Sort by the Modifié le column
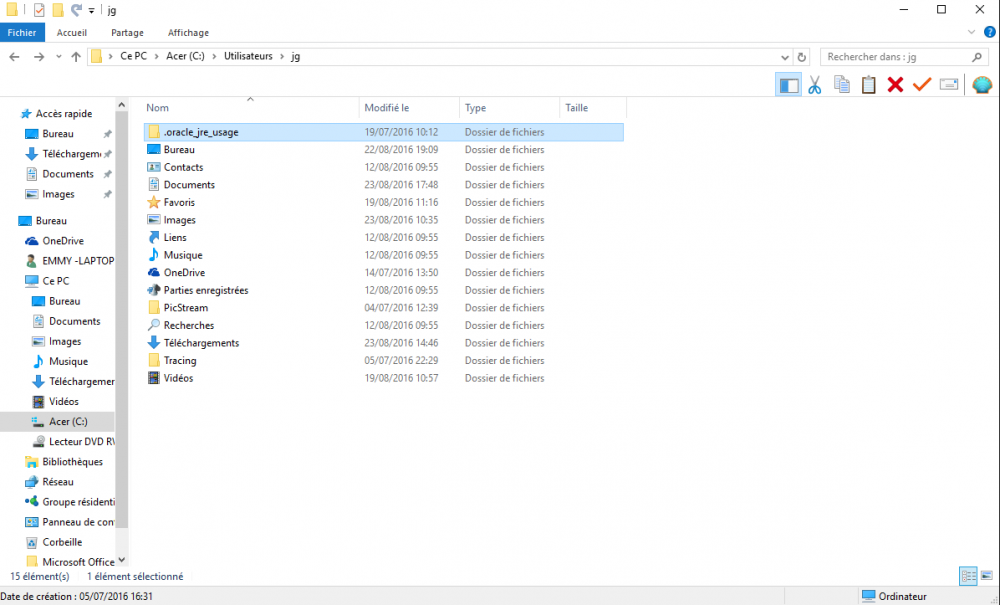1000x605 pixels. 387,108
